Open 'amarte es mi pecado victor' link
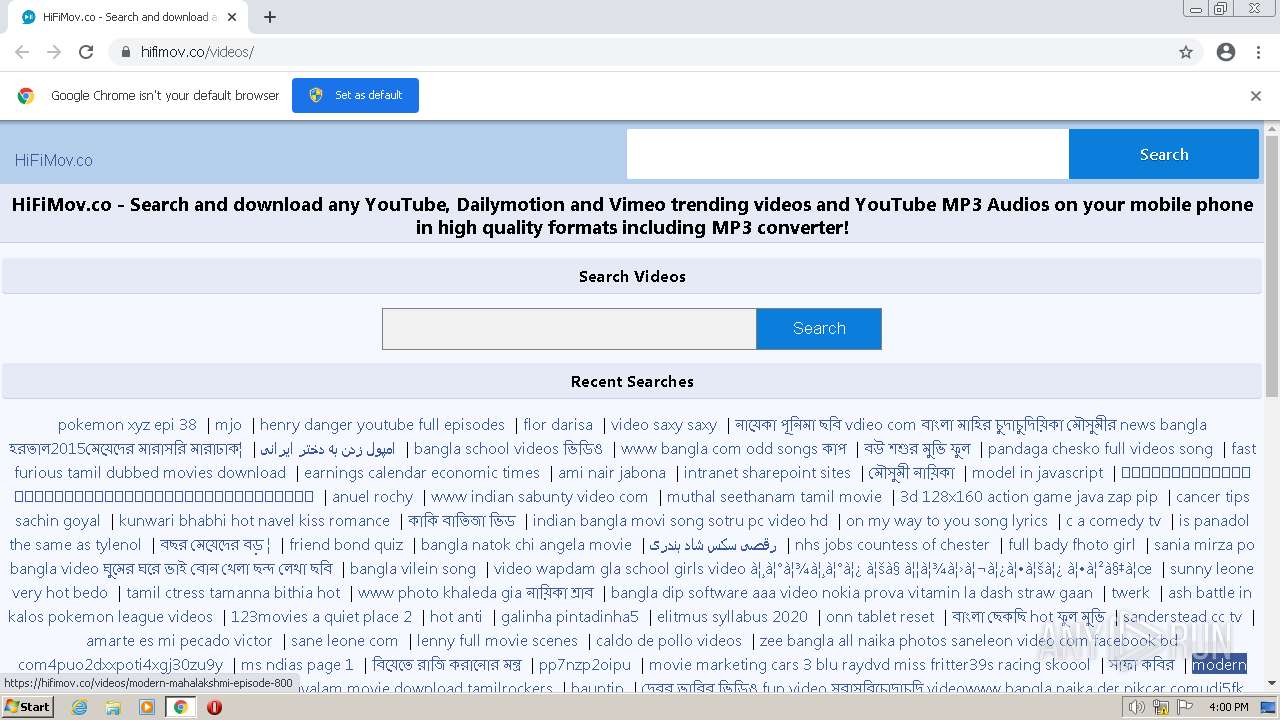 coord(179,641)
